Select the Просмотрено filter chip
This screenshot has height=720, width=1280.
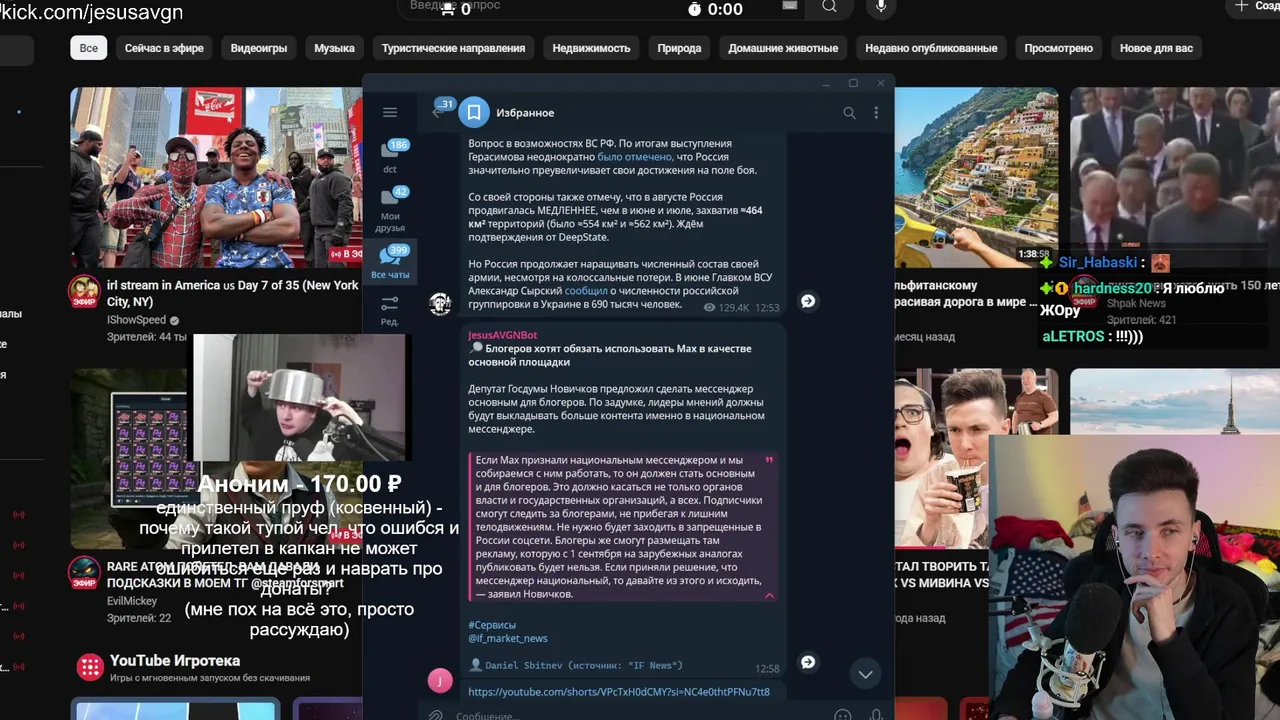pos(1058,48)
